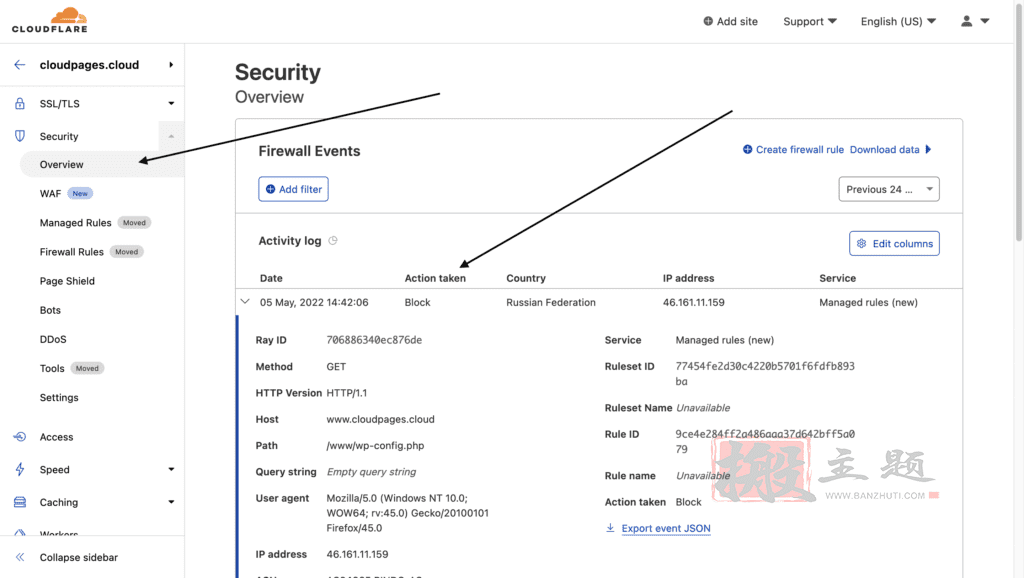Click the Access icon in sidebar
Screen dimensions: 1024x578
(20, 437)
